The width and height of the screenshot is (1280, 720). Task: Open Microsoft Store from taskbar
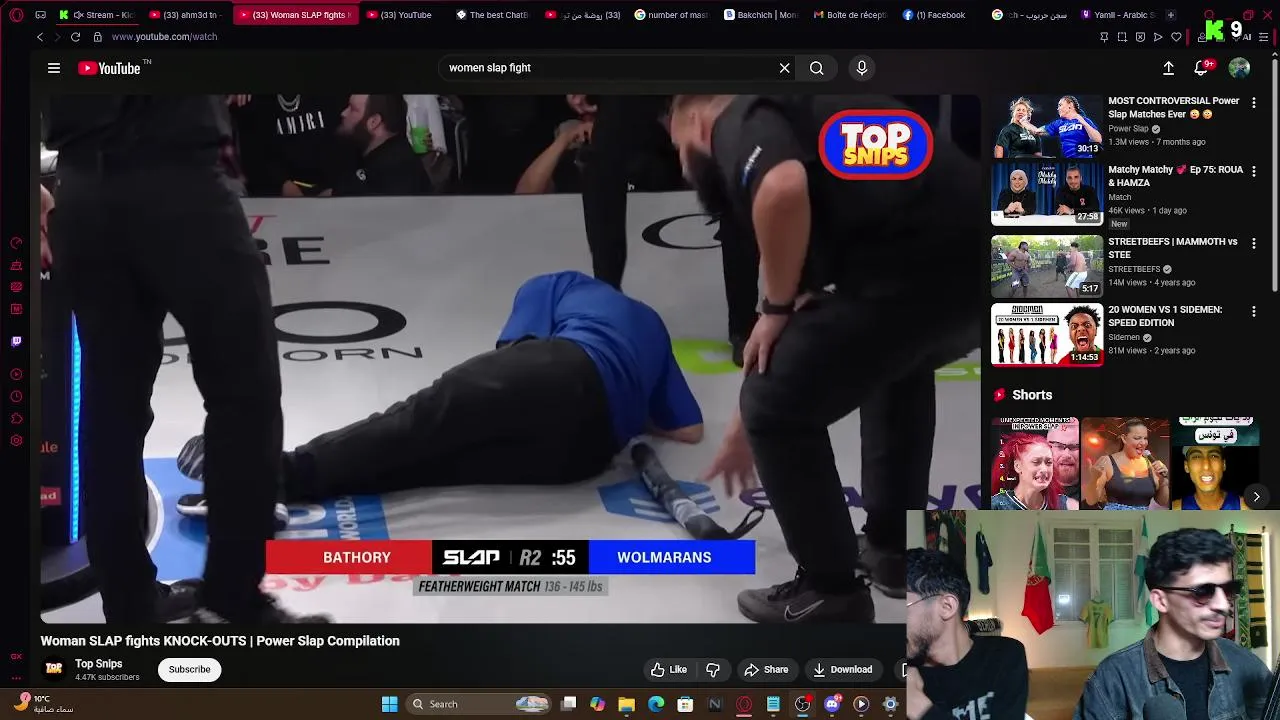coord(685,704)
